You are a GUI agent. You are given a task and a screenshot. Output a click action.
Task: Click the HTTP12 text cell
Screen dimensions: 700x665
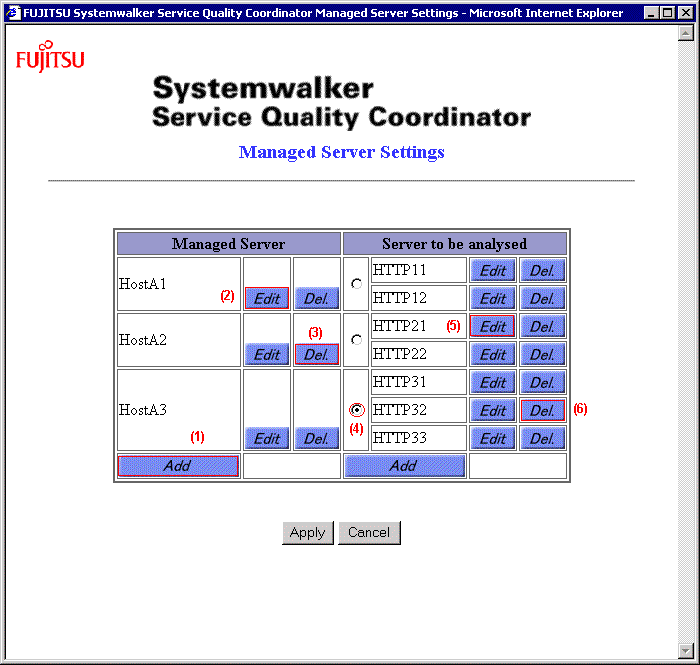click(x=419, y=298)
